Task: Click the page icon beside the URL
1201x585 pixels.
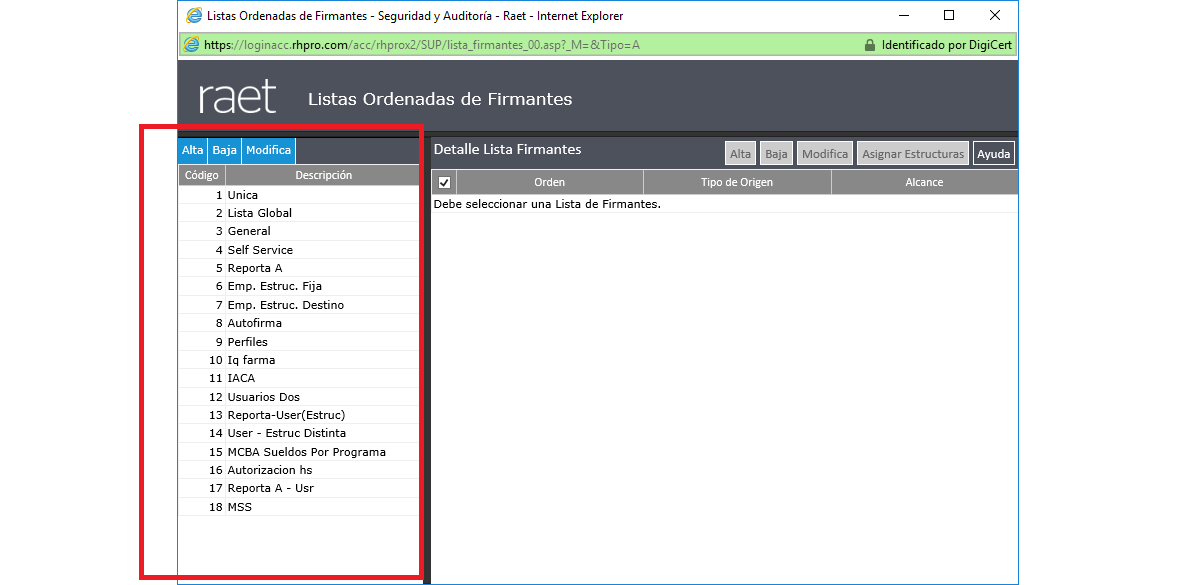Action: coord(191,45)
